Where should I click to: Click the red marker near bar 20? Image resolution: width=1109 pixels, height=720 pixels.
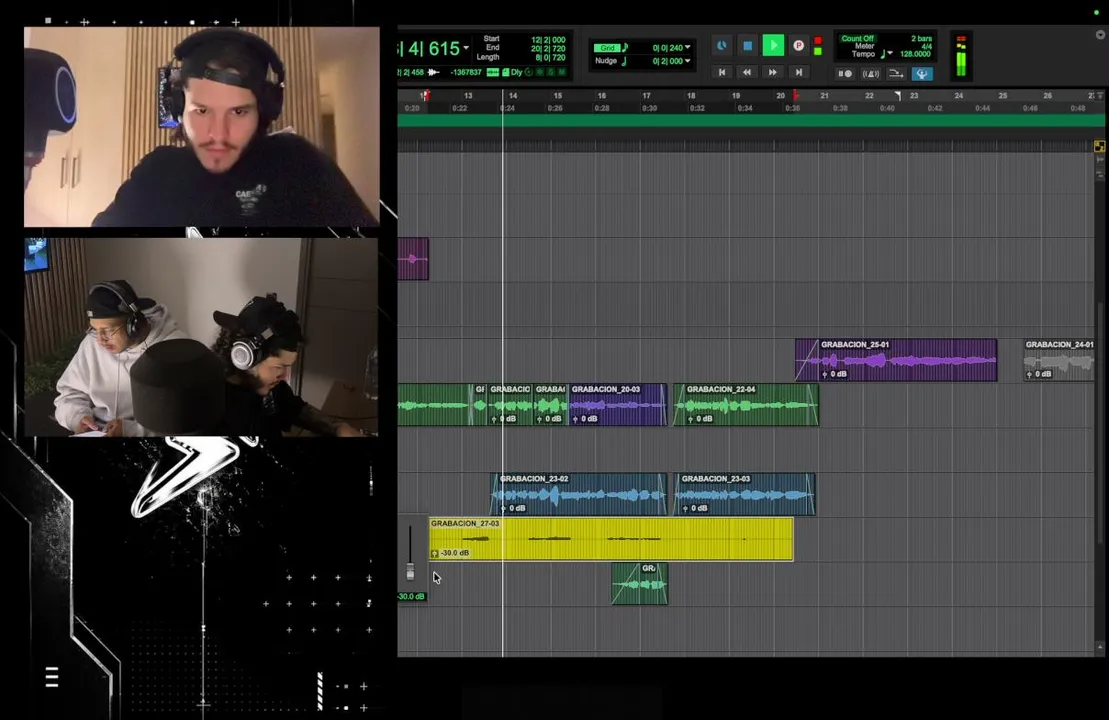point(796,95)
